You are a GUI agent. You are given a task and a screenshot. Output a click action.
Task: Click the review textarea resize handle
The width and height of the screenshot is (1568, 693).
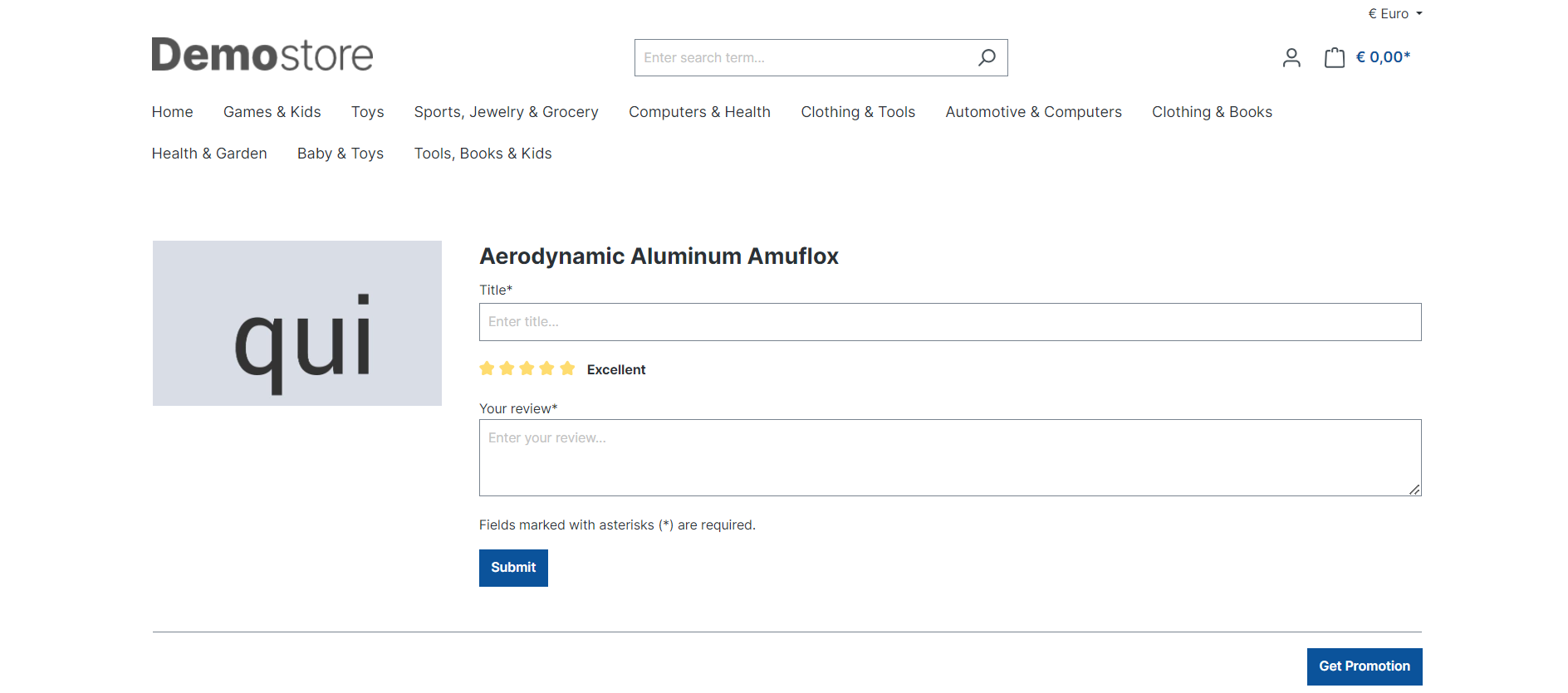coord(1414,490)
